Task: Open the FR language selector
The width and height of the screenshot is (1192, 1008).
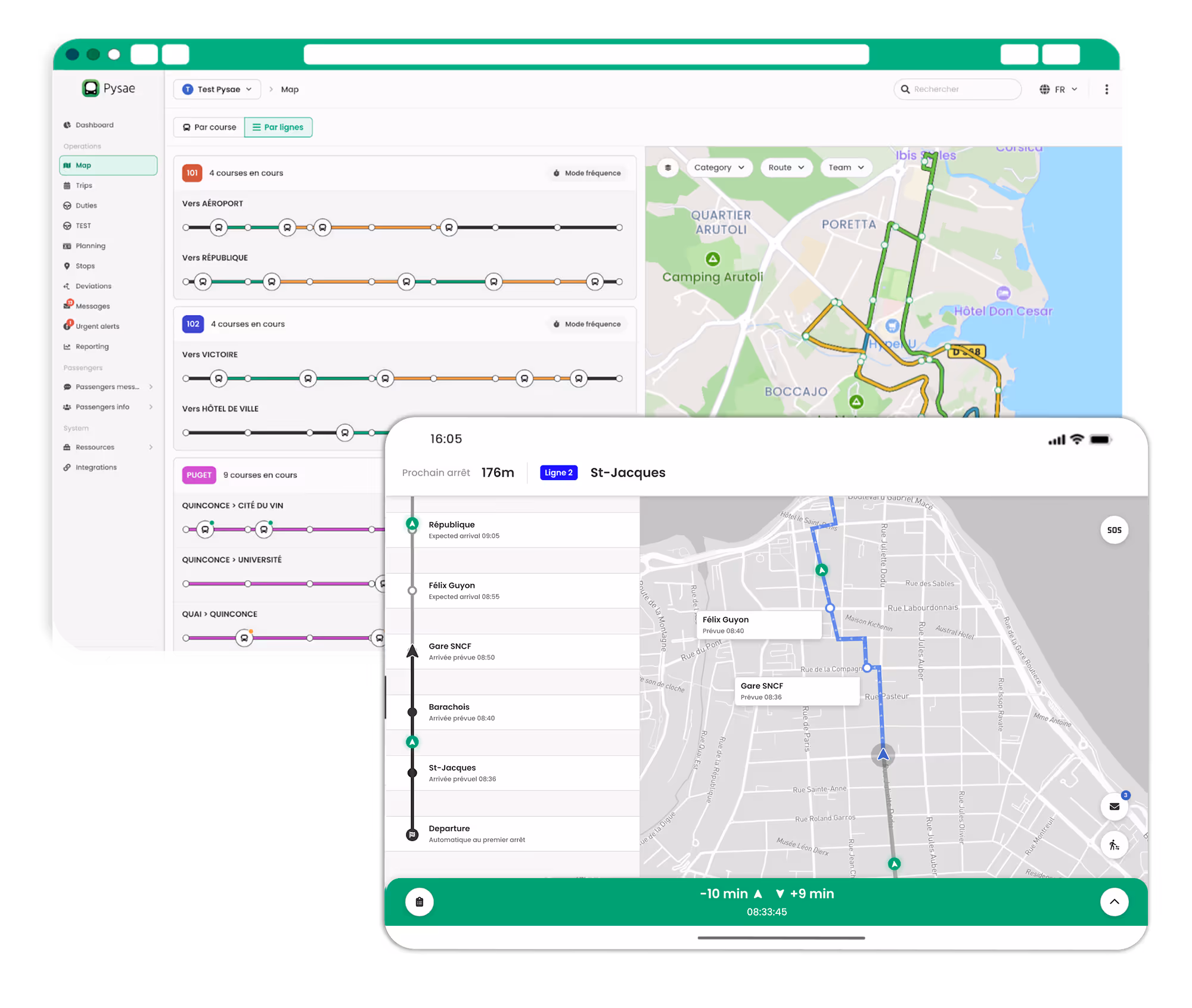Action: pyautogui.click(x=1059, y=89)
